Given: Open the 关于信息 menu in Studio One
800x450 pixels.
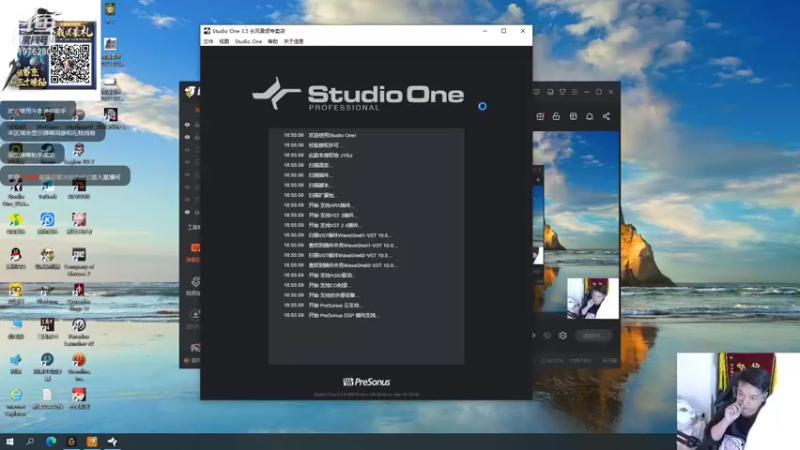Looking at the screenshot, I should (293, 41).
